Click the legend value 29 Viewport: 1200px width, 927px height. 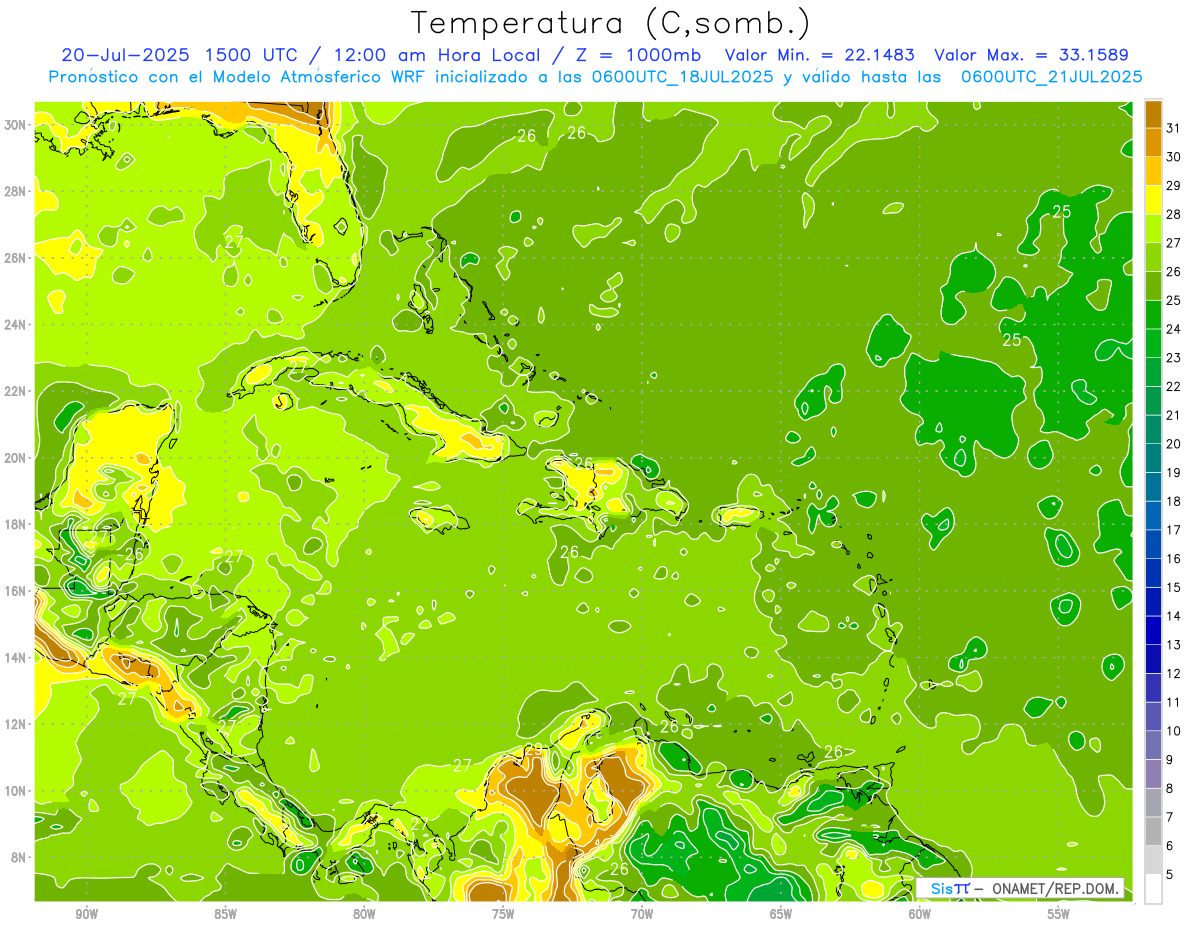pos(1175,186)
